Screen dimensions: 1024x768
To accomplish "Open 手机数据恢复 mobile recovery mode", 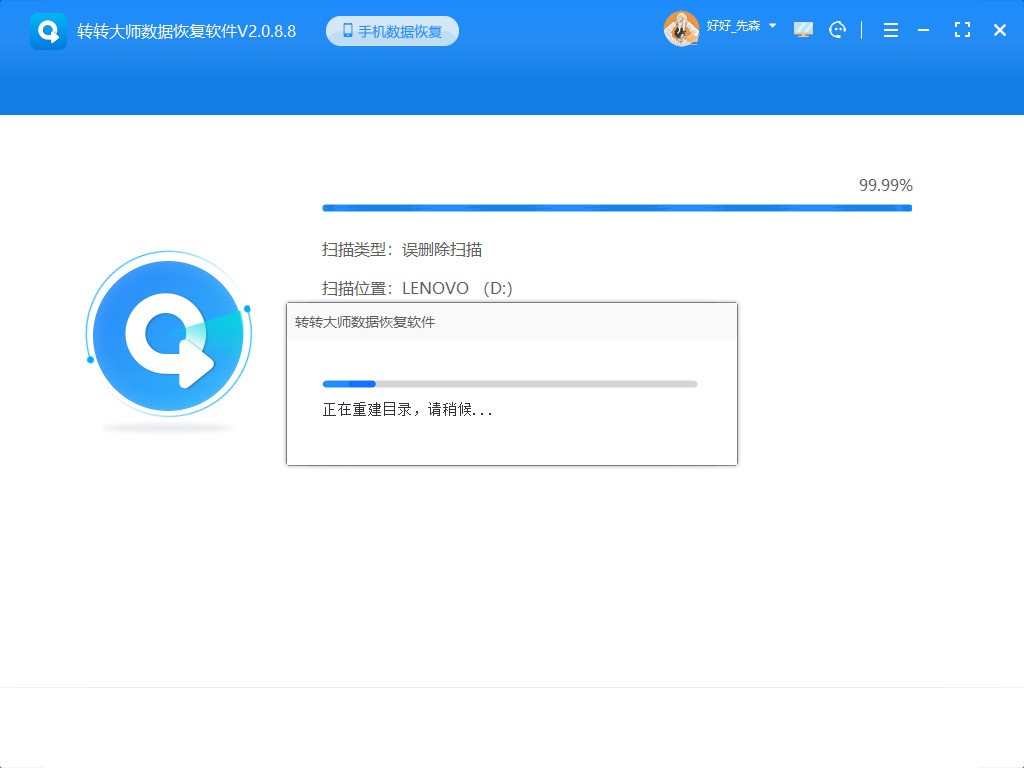I will pyautogui.click(x=392, y=30).
